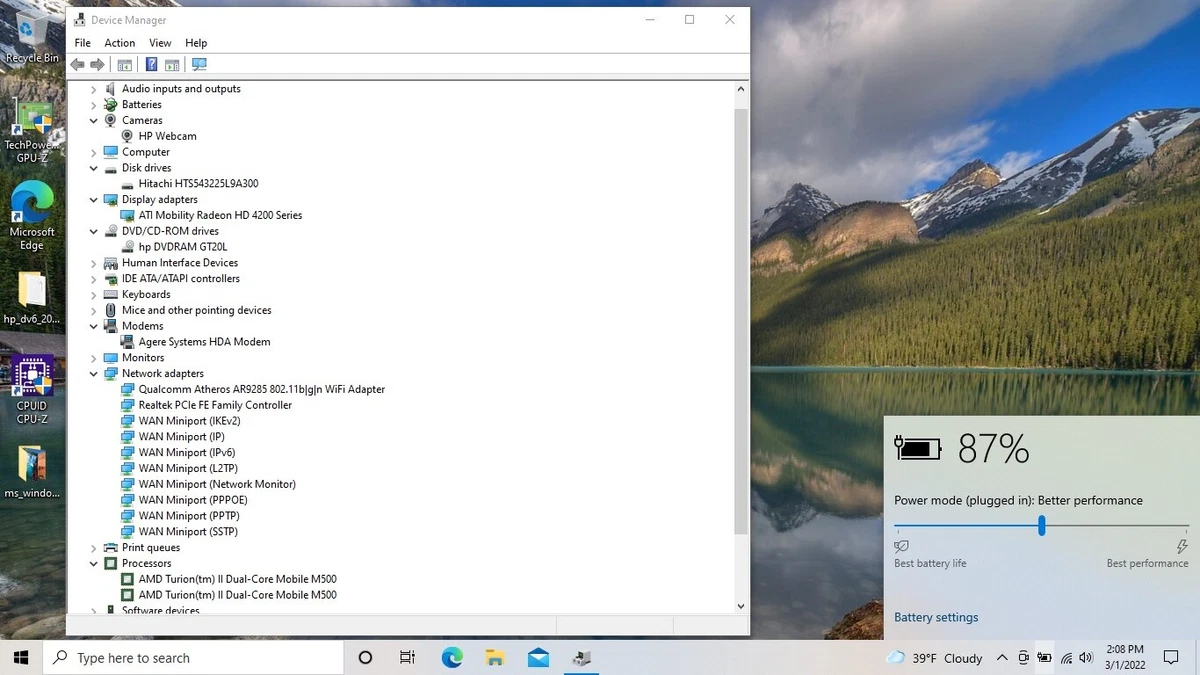Select the drive icon beside Hitachi HTS543225L9A300
This screenshot has width=1200, height=675.
(127, 184)
